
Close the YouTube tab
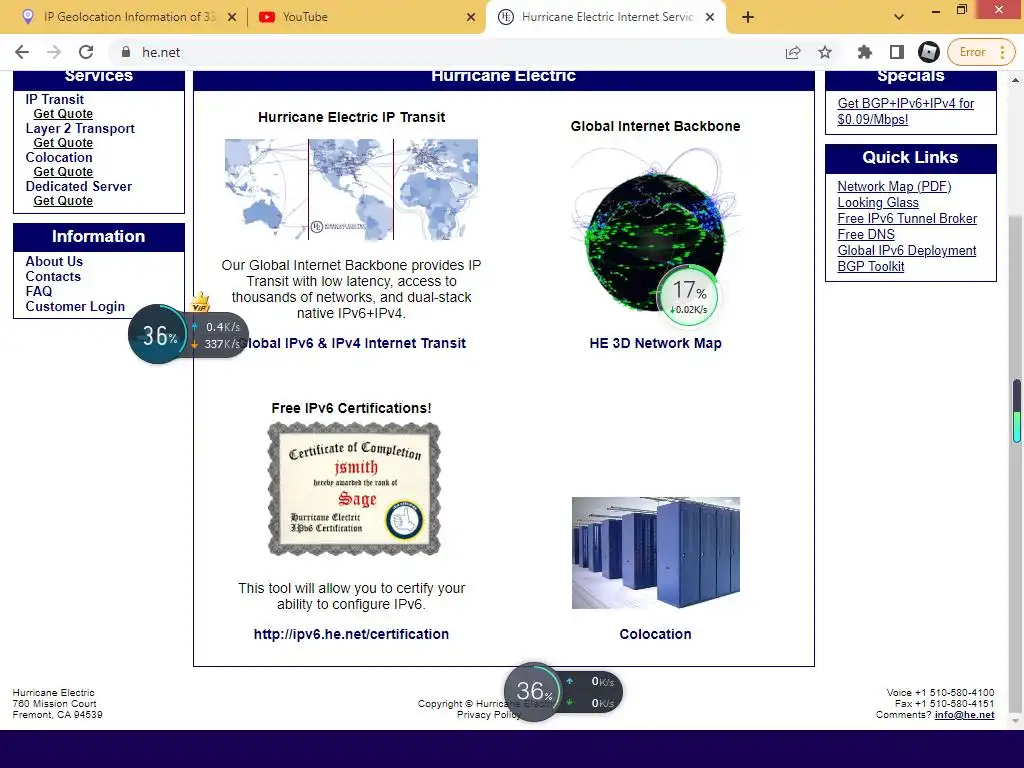[471, 17]
